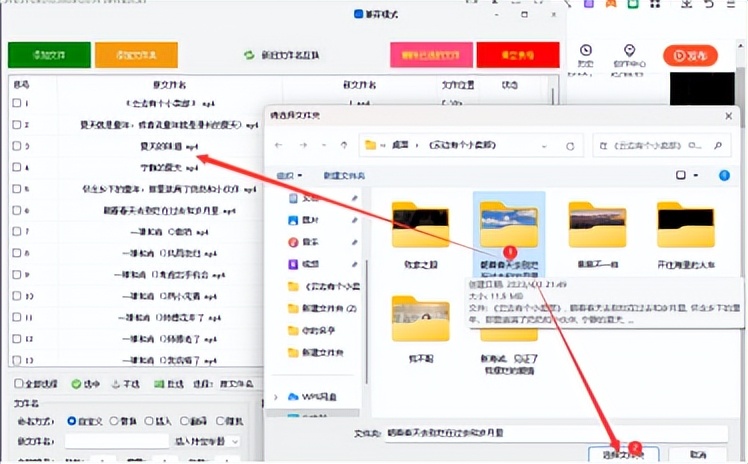Click the search magnifier icon in dialog
This screenshot has height=464, width=748.
tap(718, 145)
